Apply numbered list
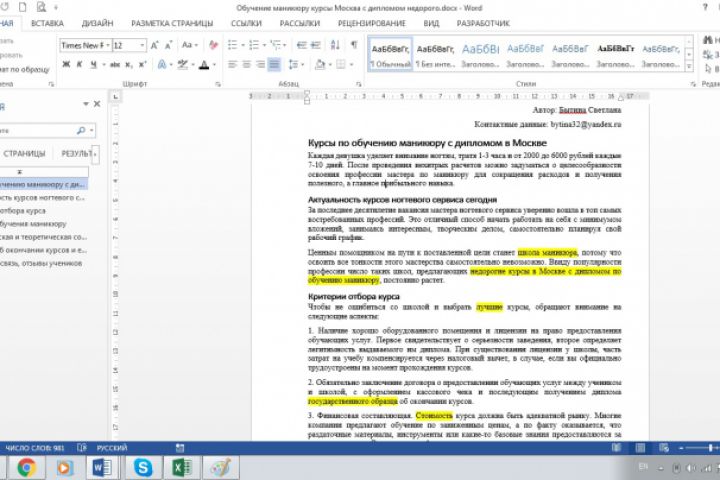Screen dimensions: 720x480 [x=254, y=45]
